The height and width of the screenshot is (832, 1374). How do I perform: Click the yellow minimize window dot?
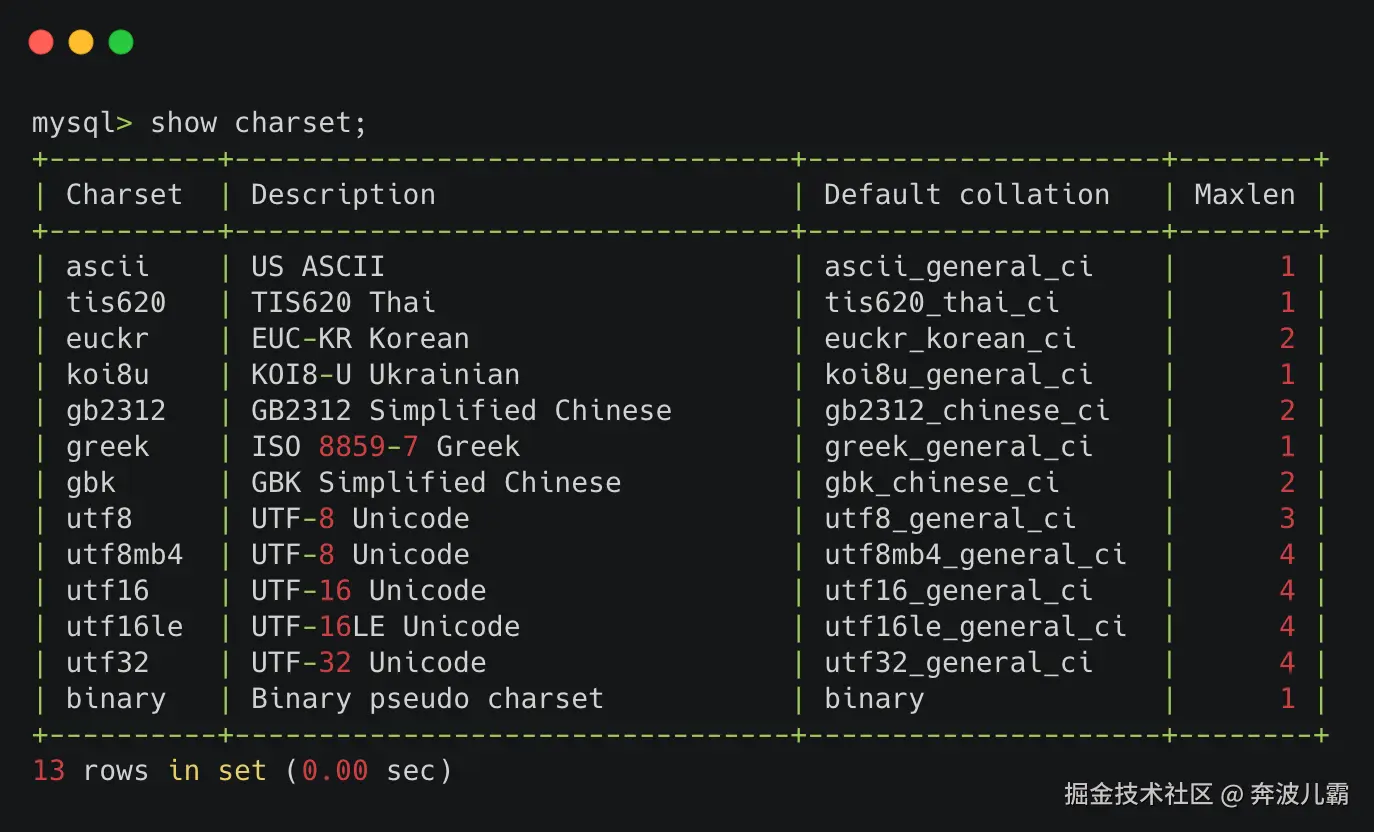(81, 42)
